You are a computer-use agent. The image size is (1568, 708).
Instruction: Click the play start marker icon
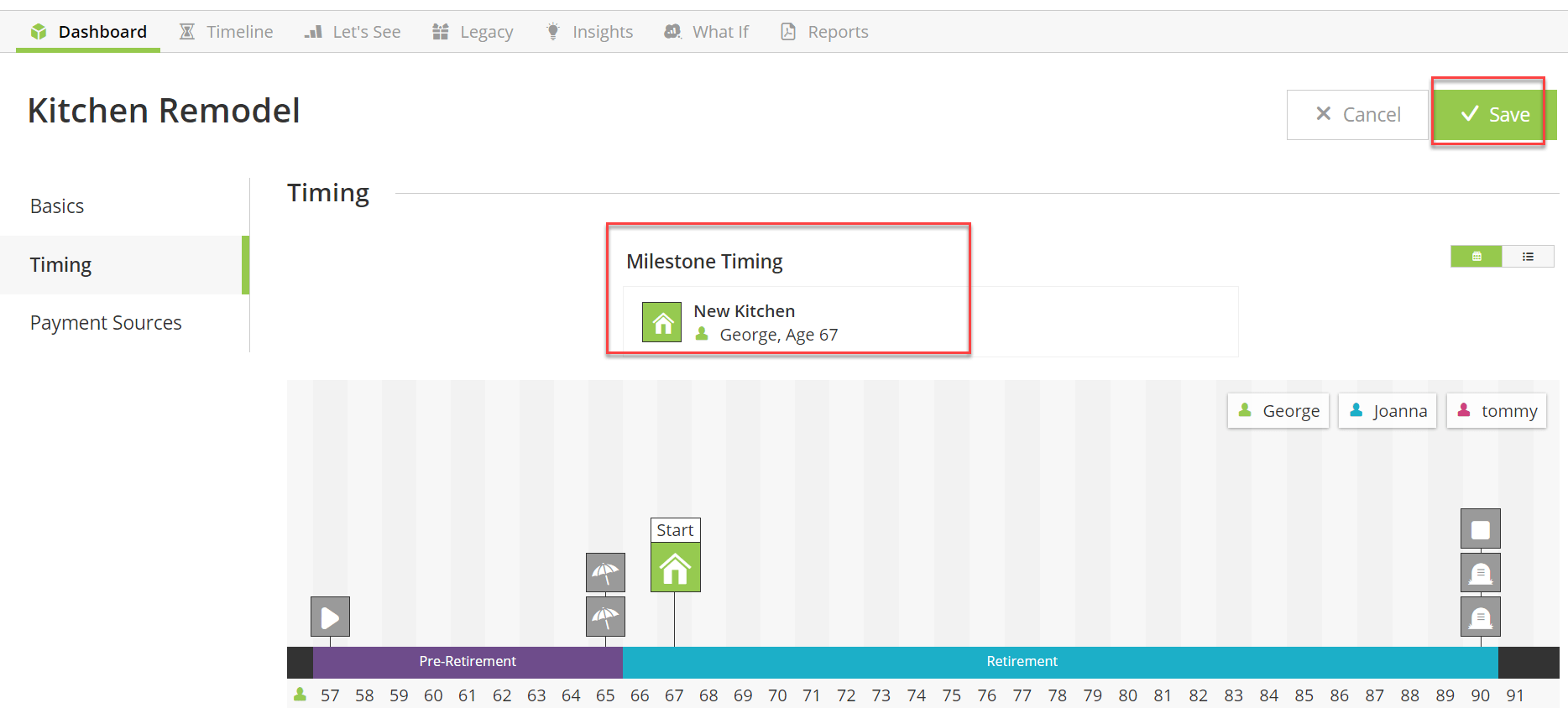pos(330,617)
